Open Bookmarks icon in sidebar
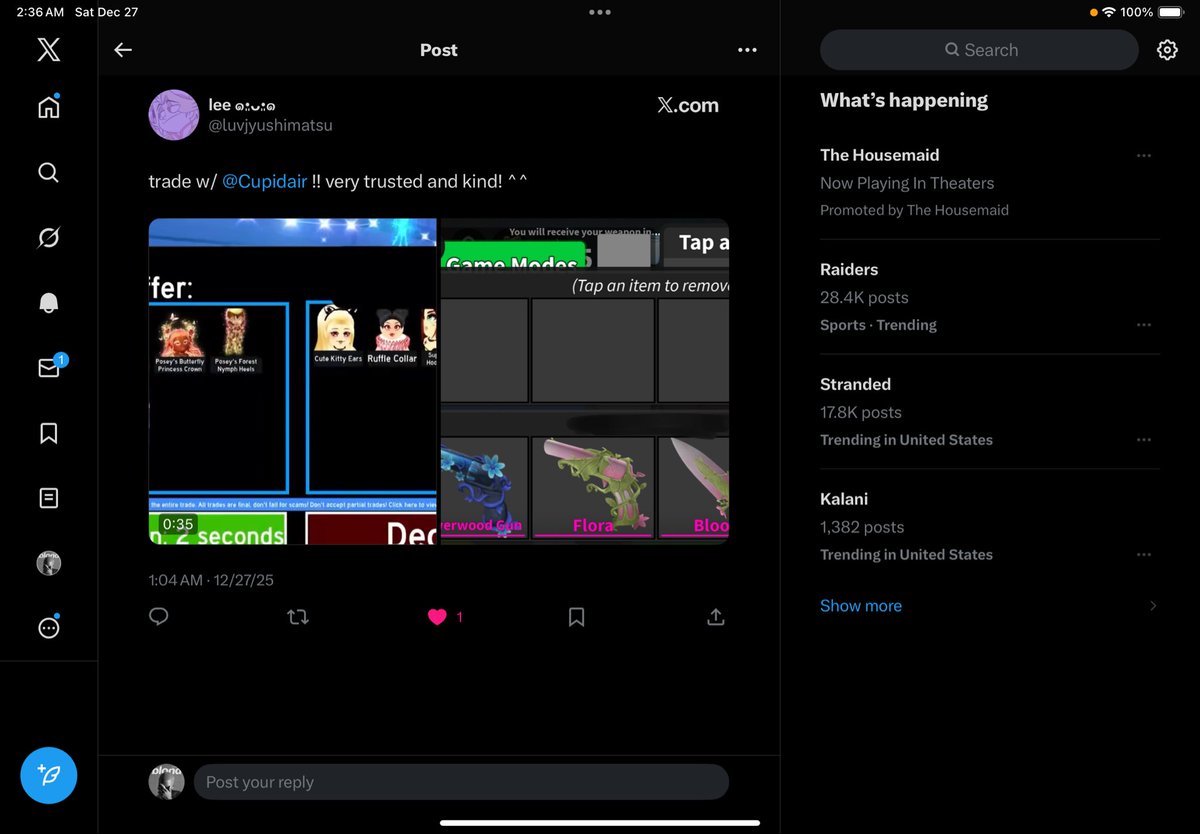The image size is (1200, 834). pos(48,433)
